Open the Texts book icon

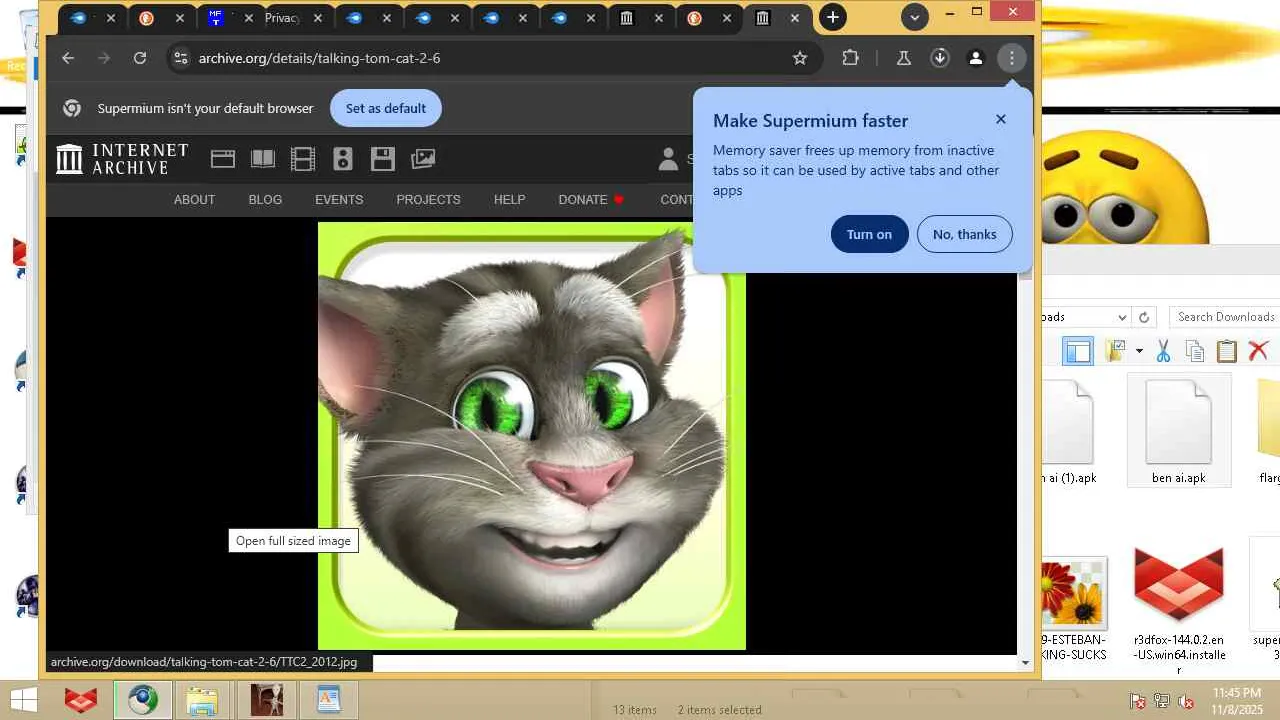[263, 158]
